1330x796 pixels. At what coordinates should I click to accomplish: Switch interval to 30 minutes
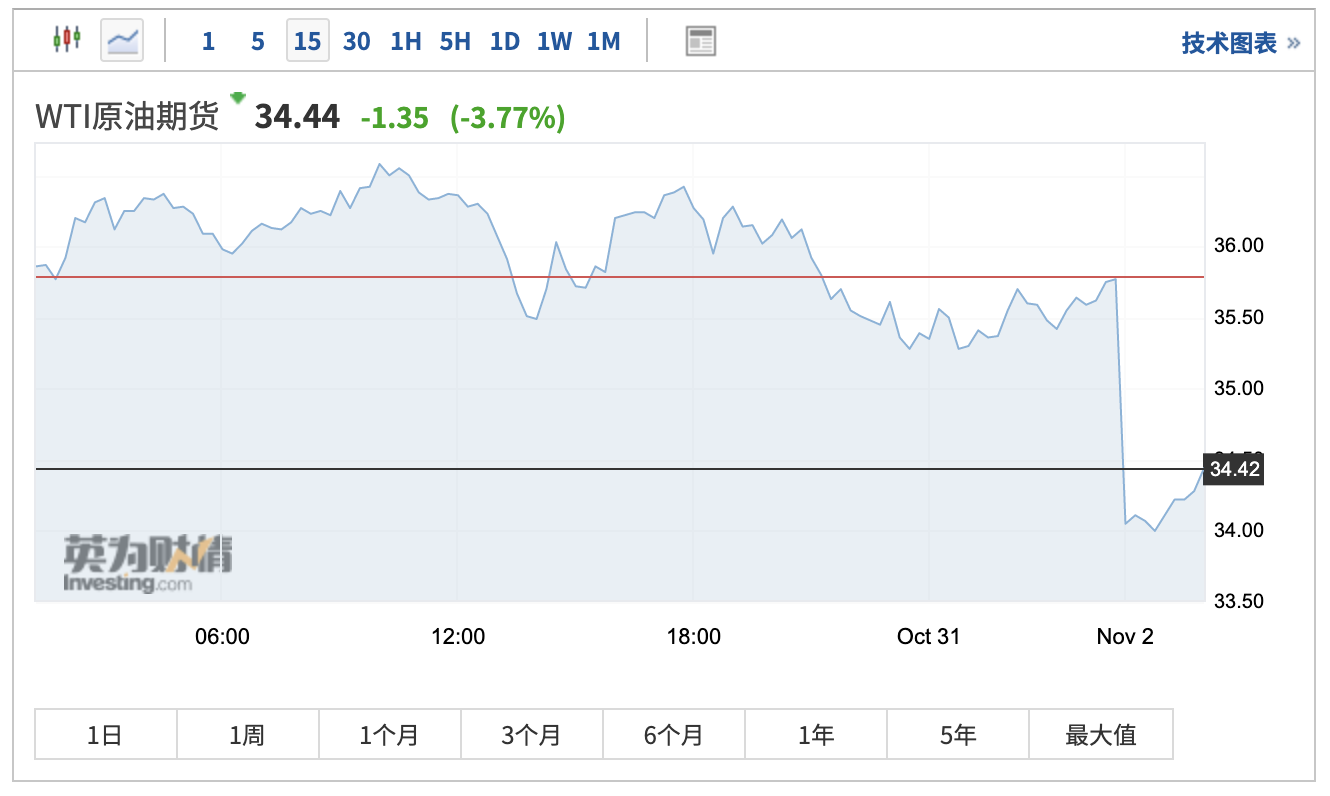coord(357,41)
